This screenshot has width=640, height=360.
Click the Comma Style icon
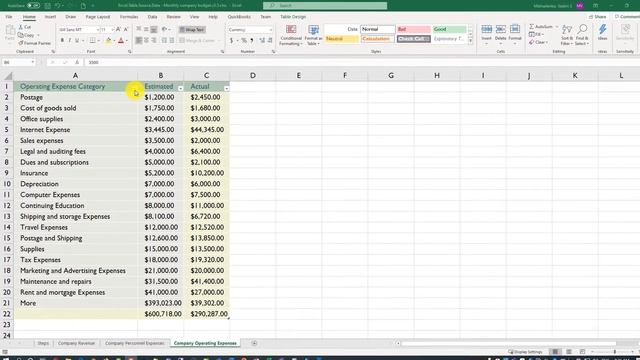click(252, 40)
